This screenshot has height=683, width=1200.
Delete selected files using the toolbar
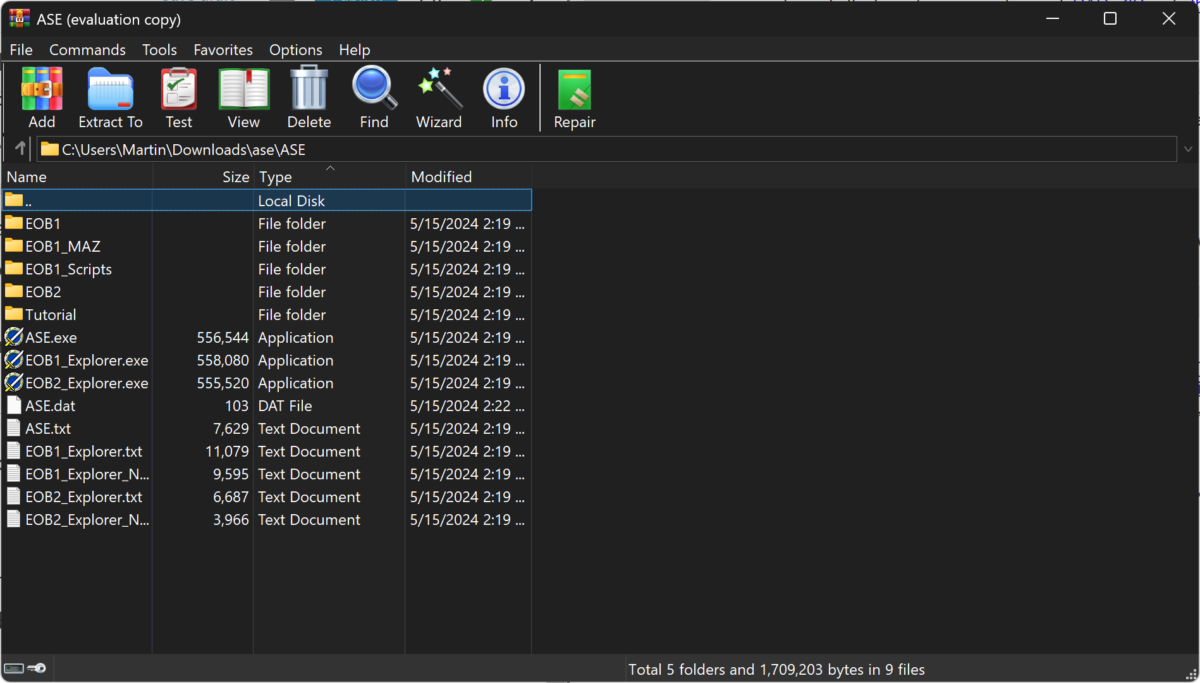pyautogui.click(x=308, y=97)
